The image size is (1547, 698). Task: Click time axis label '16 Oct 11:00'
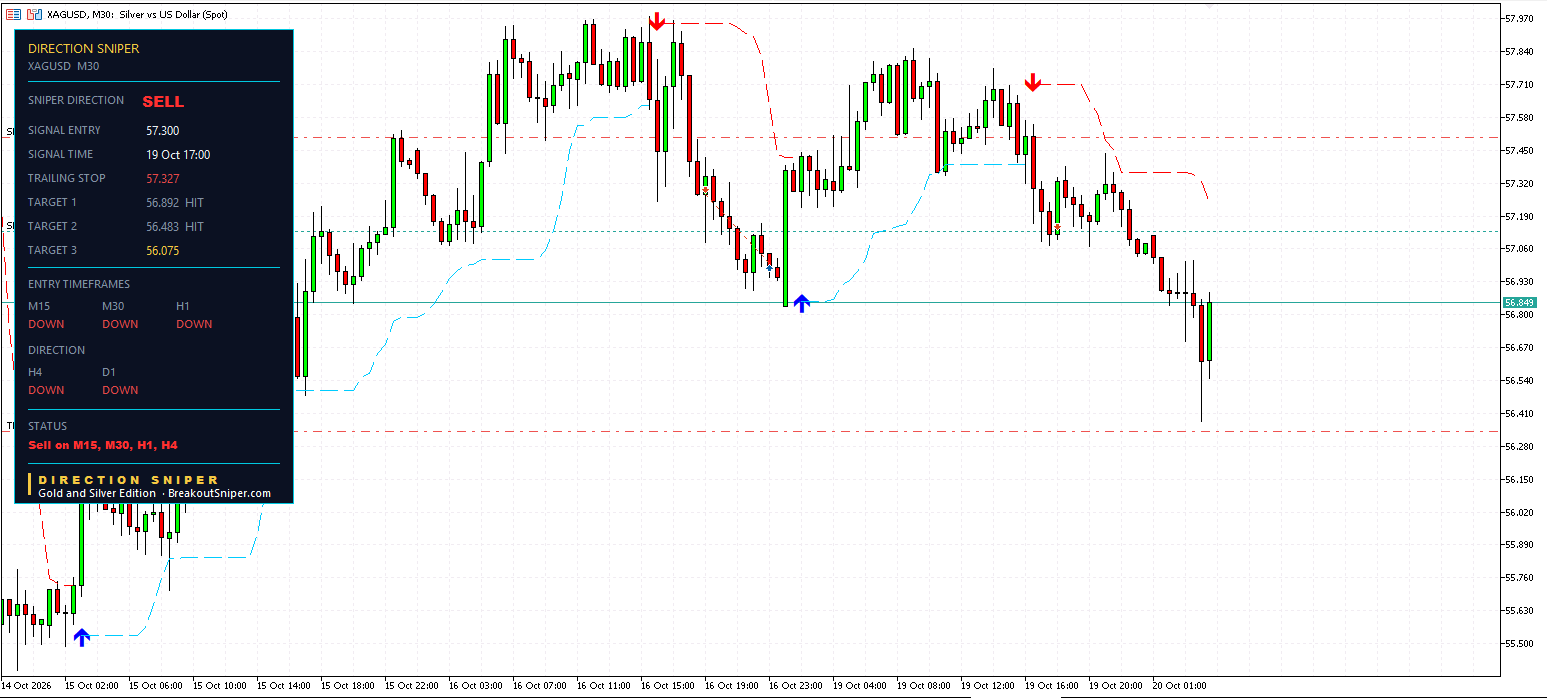coord(603,686)
